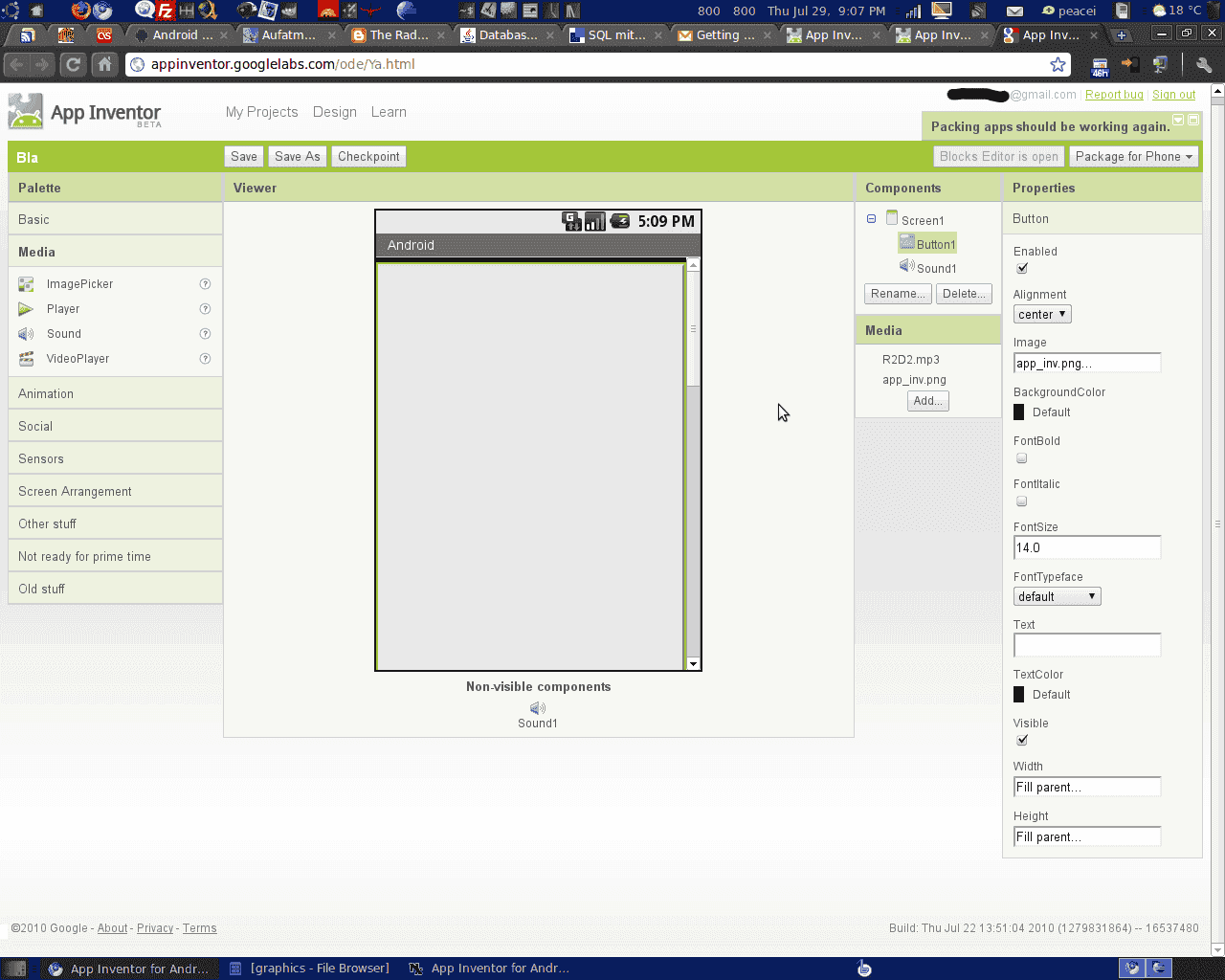Click the Player palette icon

(26, 309)
